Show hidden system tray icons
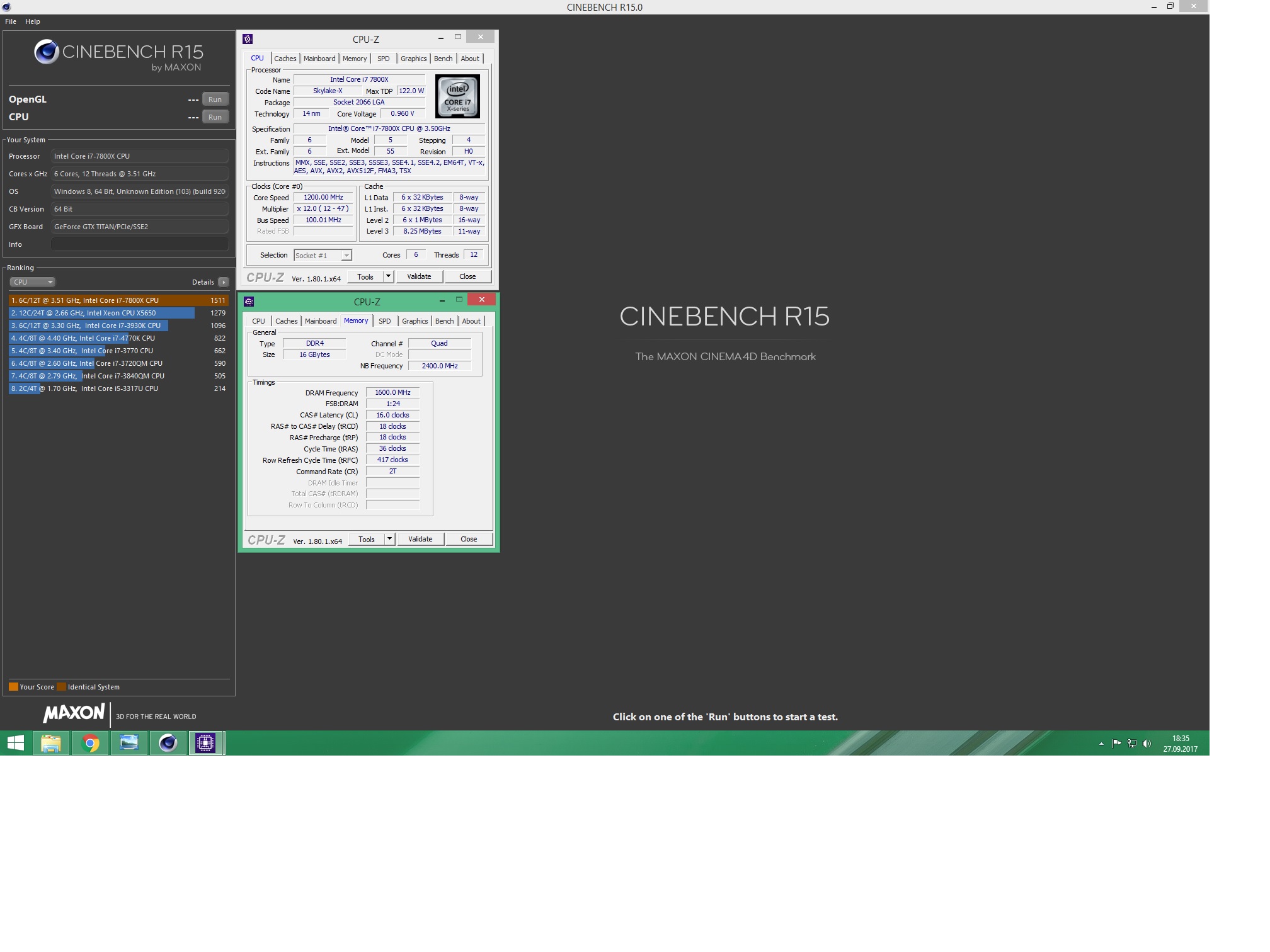1270x952 pixels. [x=1101, y=744]
